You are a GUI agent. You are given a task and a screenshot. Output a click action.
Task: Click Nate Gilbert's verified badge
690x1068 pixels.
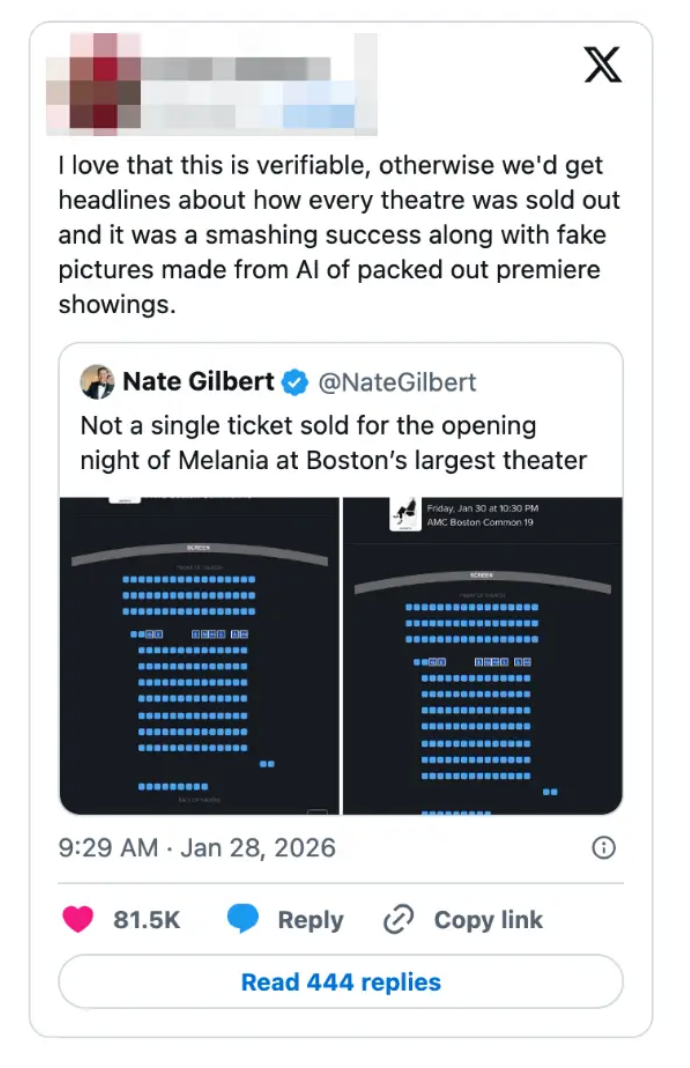(293, 382)
